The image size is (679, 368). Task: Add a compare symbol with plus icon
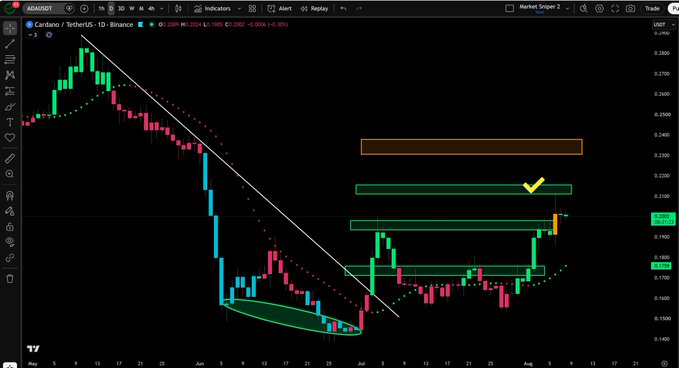pyautogui.click(x=84, y=8)
